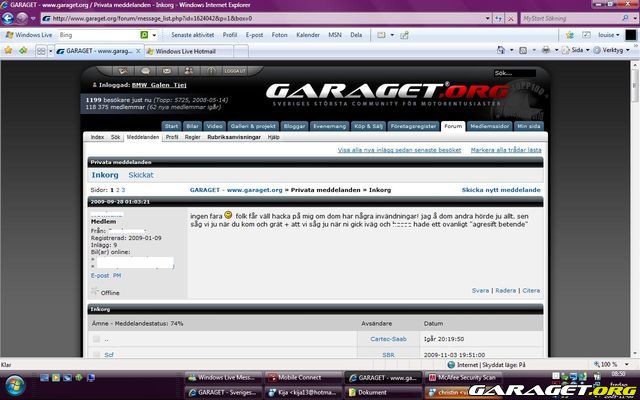Click Senaste aktivitet in Windows Live toolbar
Image resolution: width=640 pixels, height=400 pixels.
pos(192,35)
